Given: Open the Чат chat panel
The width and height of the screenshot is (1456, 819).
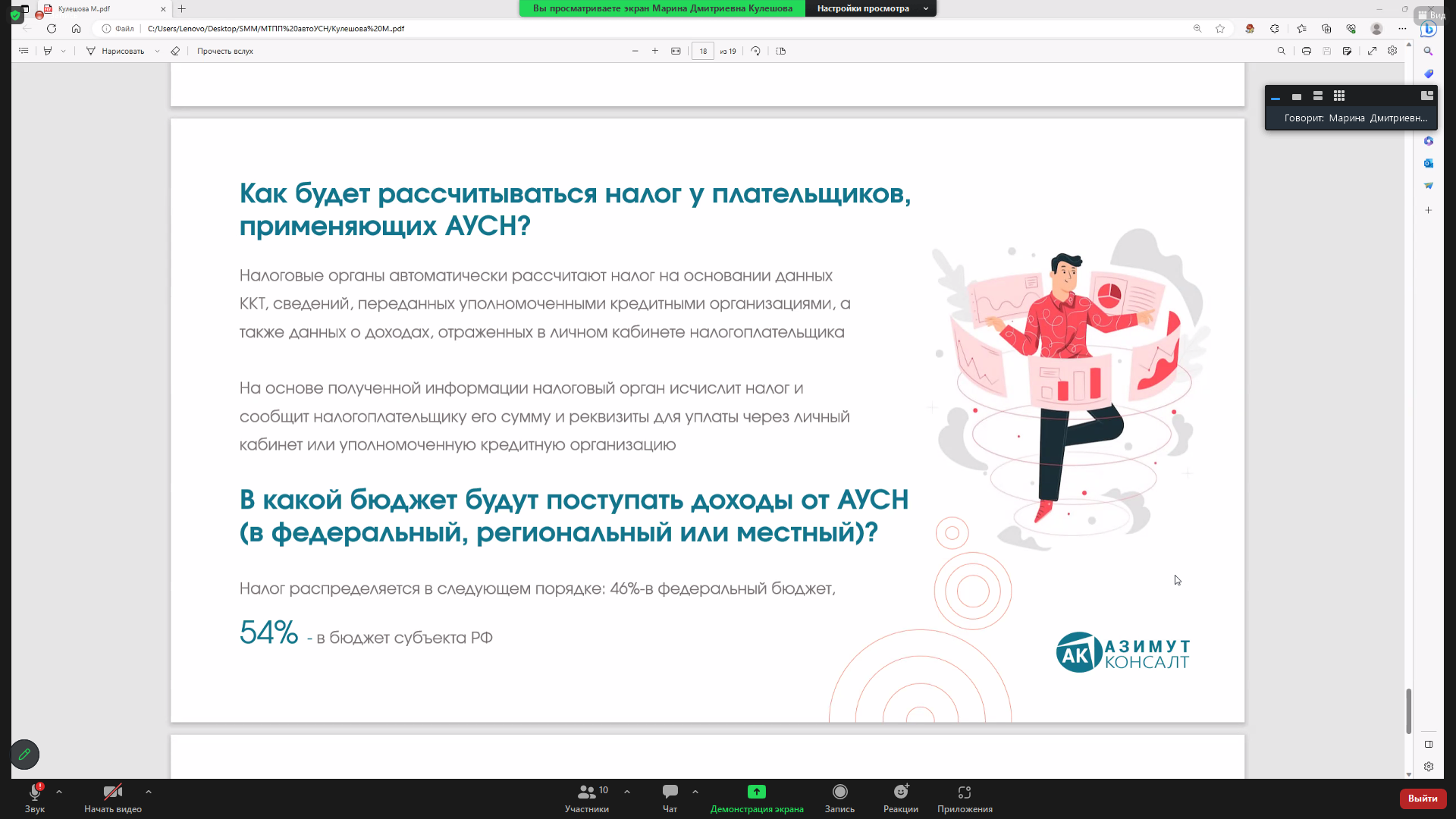Looking at the screenshot, I should pos(670,797).
